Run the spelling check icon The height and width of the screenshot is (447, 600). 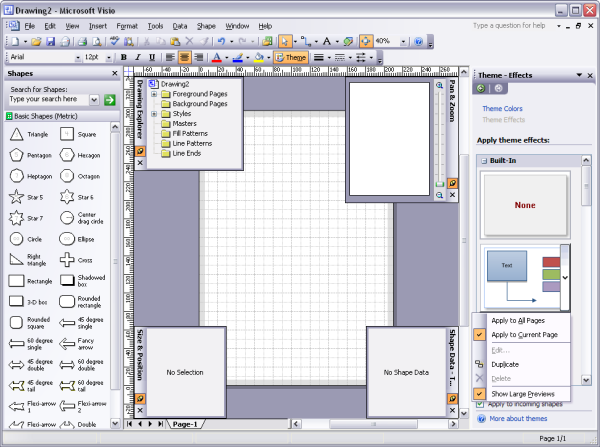click(114, 41)
